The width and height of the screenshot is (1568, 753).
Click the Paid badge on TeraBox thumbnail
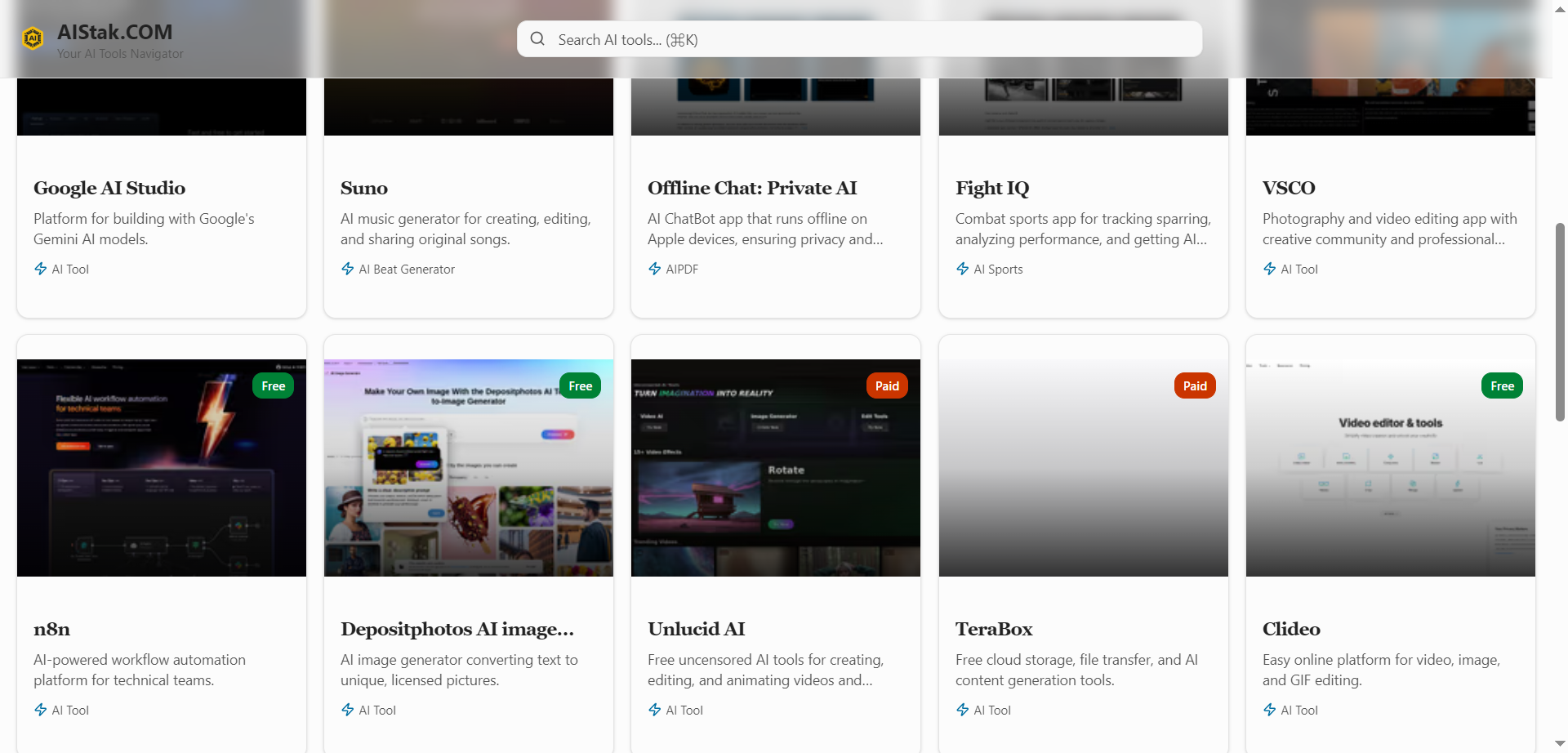[x=1195, y=385]
